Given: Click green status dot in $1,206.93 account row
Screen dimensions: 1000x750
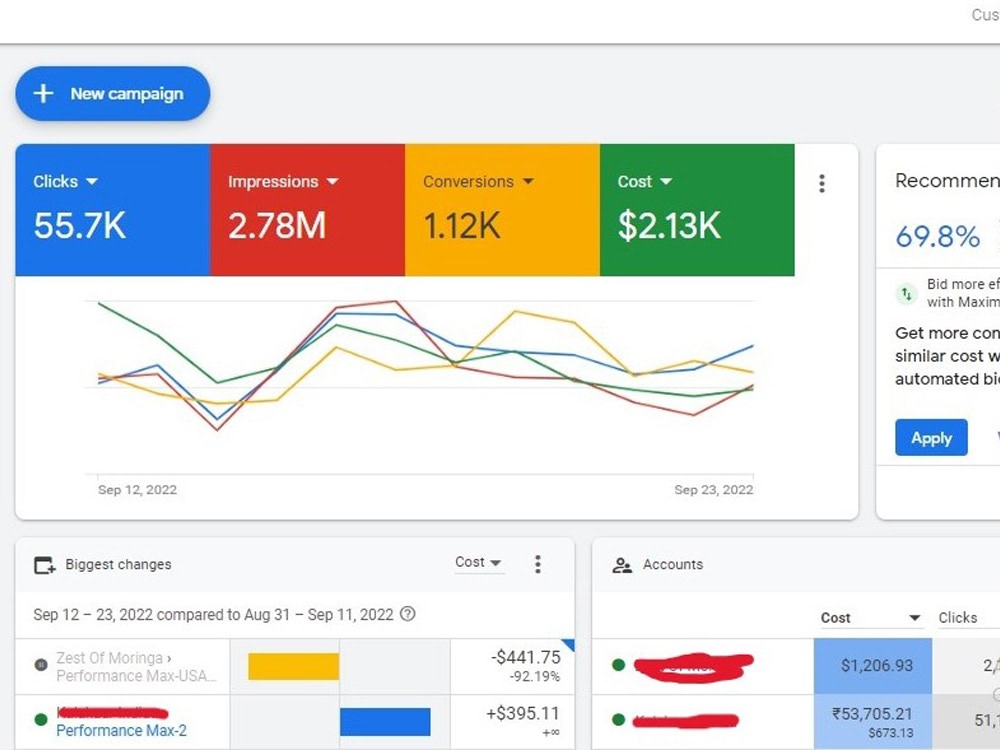Looking at the screenshot, I should (618, 665).
